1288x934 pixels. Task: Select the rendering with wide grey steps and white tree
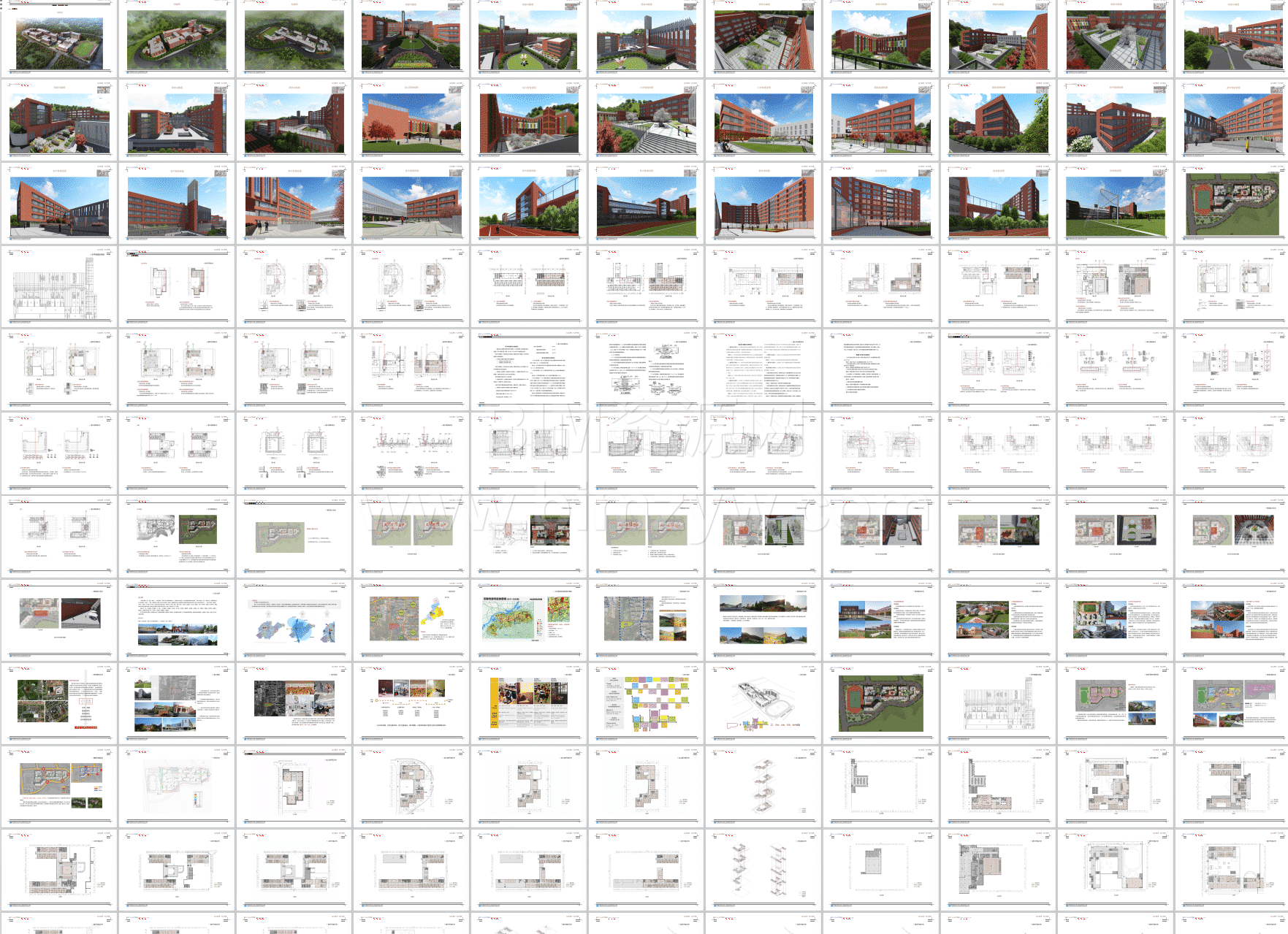click(647, 120)
